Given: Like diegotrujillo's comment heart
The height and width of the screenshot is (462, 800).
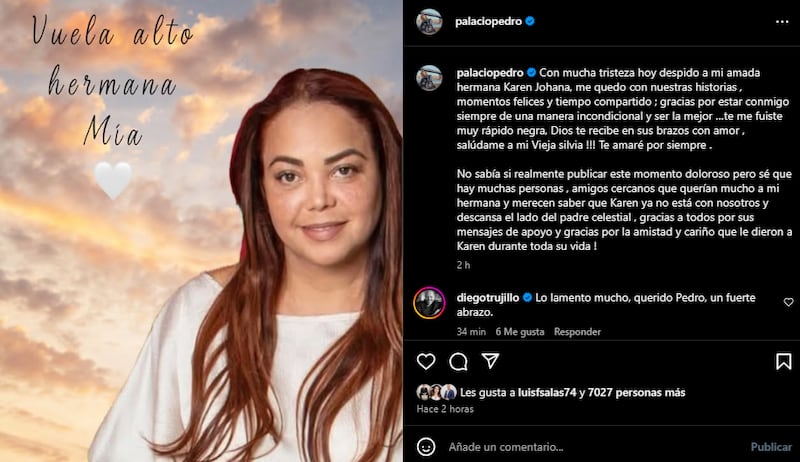Looking at the screenshot, I should (788, 302).
